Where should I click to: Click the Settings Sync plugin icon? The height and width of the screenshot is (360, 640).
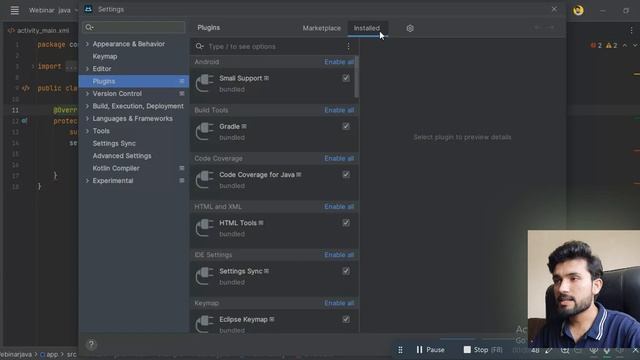[x=204, y=276]
